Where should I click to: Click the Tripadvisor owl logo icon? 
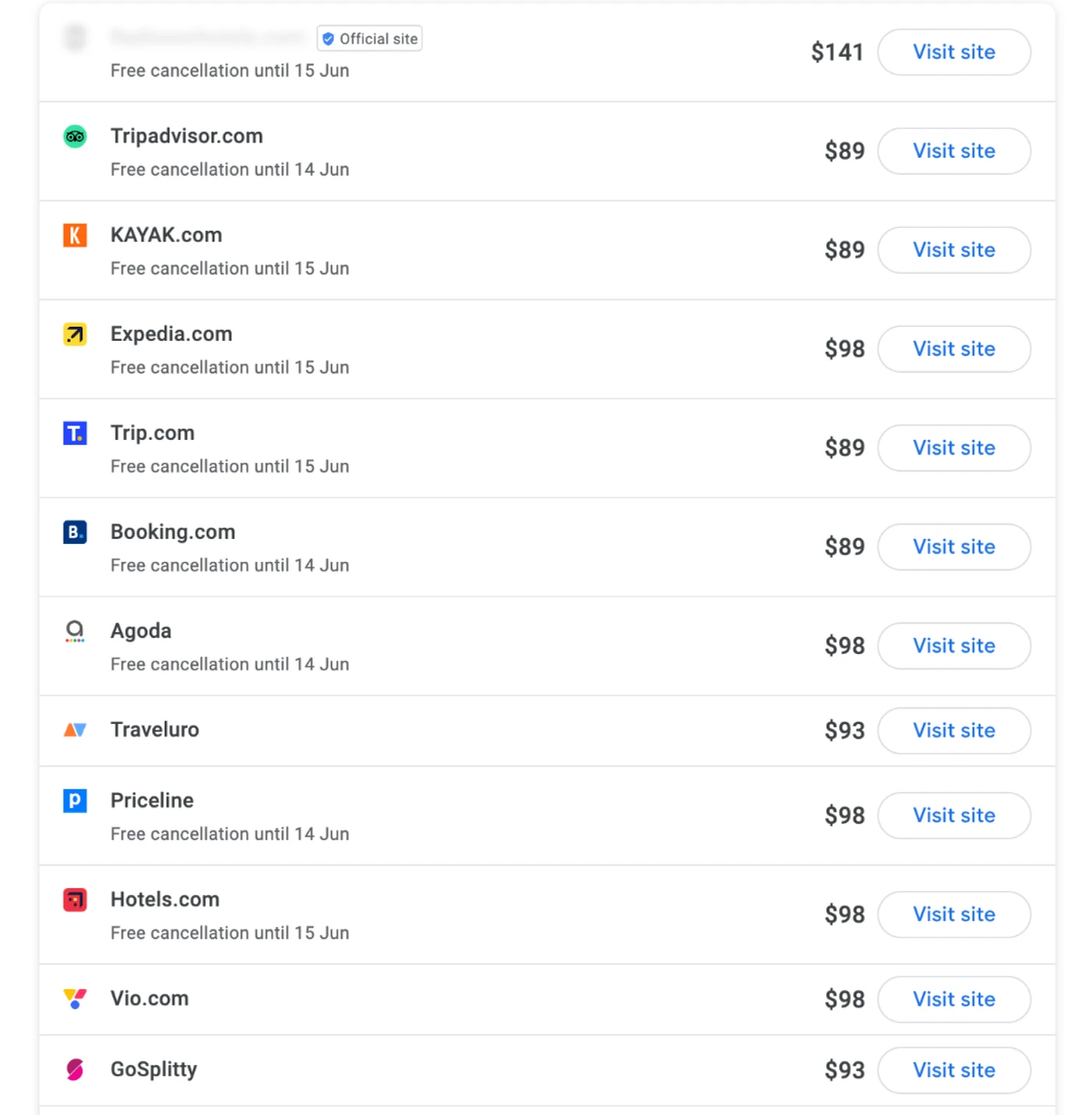[x=74, y=137]
